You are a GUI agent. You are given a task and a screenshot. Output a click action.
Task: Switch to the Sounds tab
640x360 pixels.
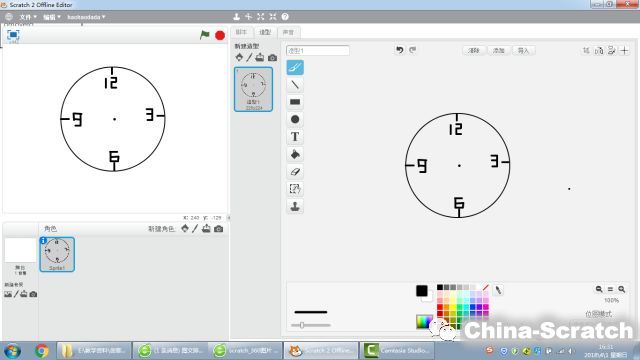288,32
